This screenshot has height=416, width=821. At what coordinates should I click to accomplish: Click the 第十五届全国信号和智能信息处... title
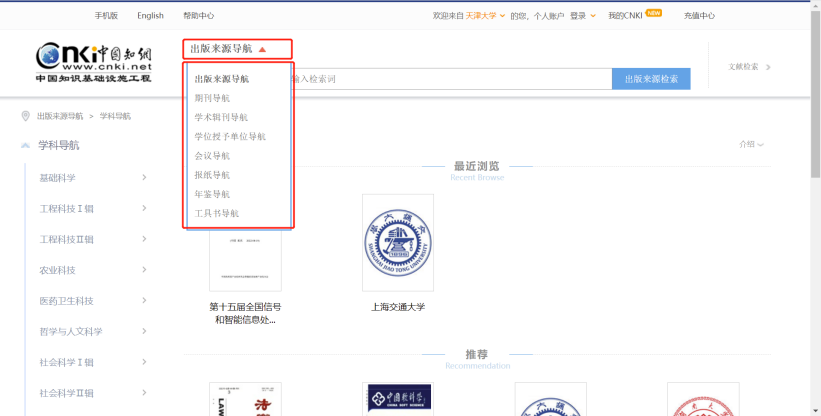tap(245, 313)
